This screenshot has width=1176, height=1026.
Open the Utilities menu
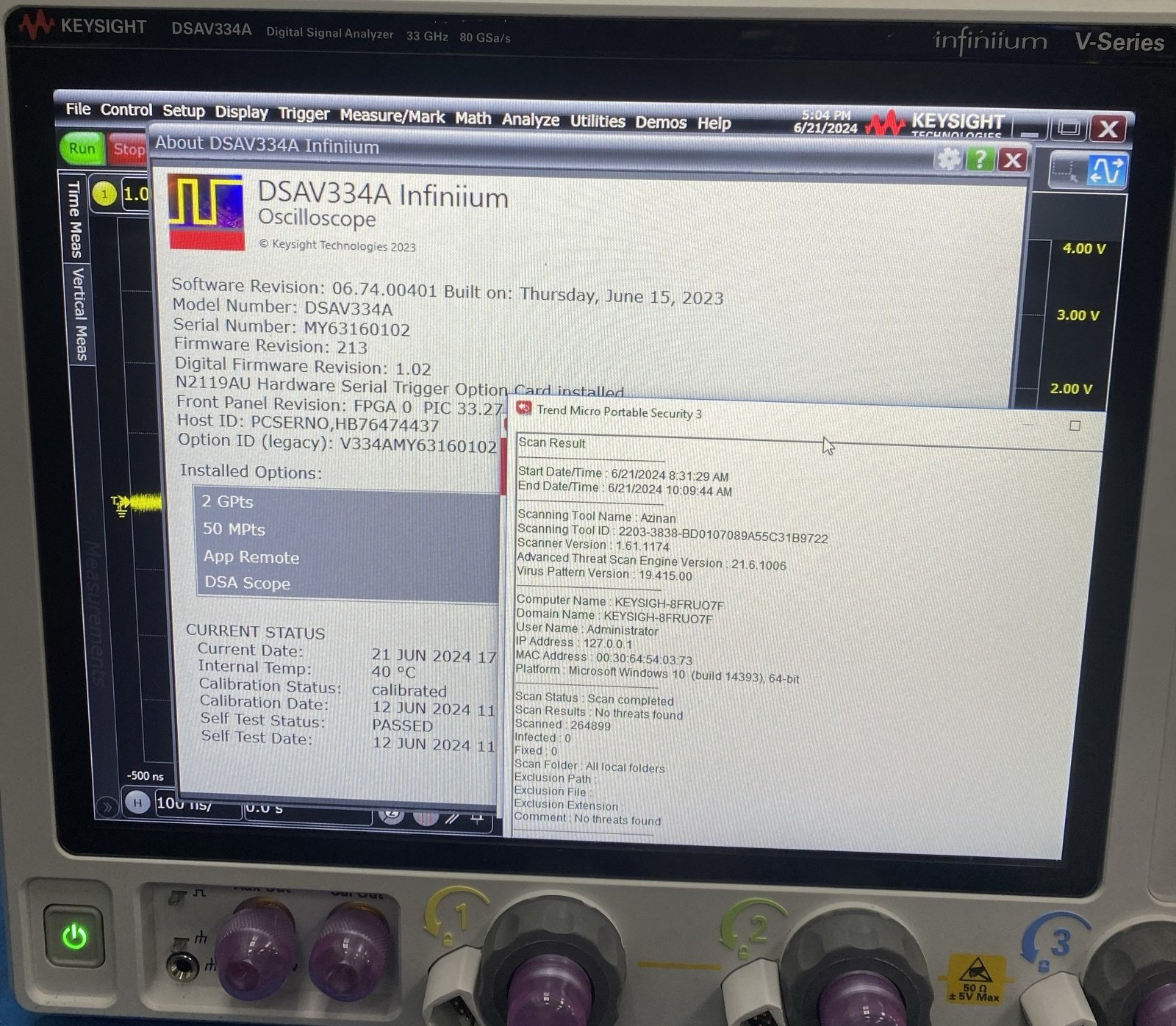(x=598, y=121)
